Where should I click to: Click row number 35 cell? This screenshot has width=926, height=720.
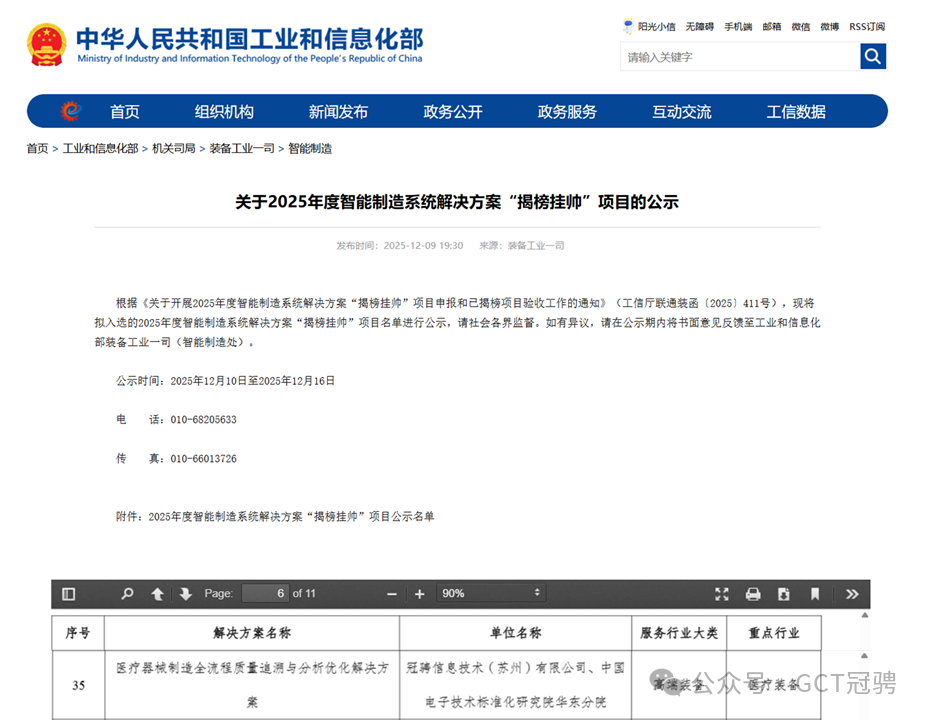[x=78, y=685]
